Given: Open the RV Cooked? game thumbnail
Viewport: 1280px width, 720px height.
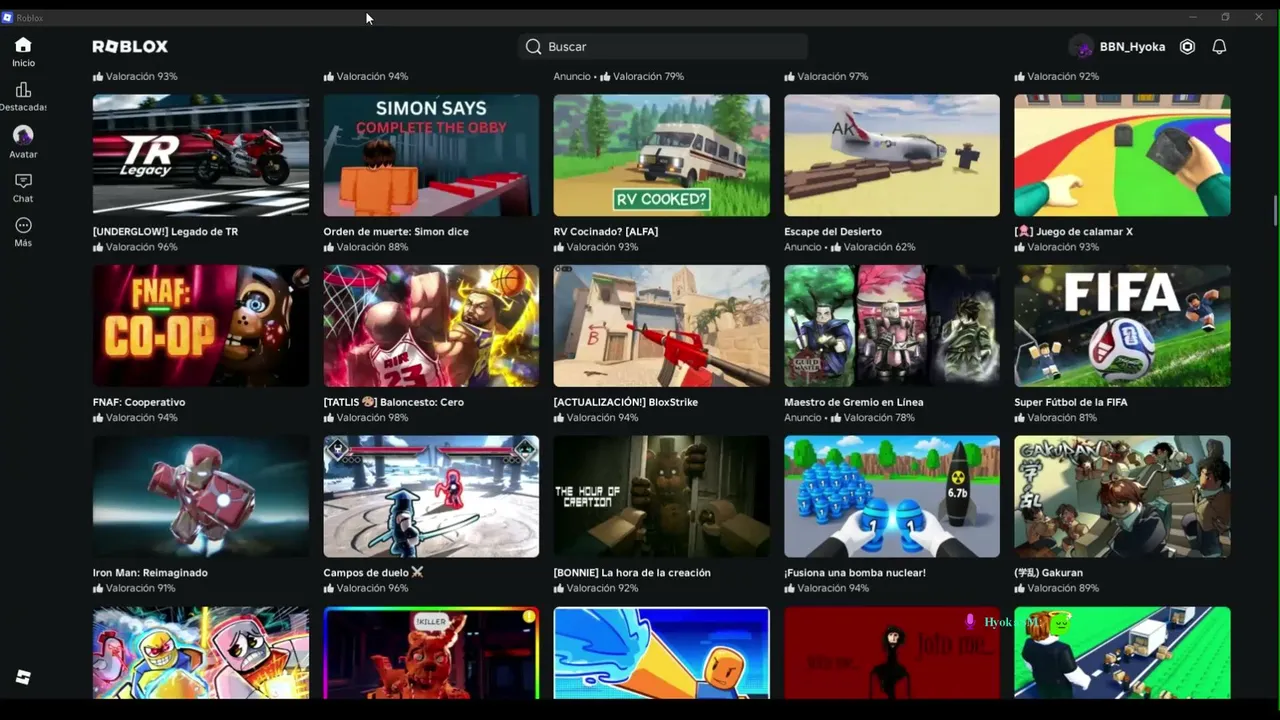Looking at the screenshot, I should (x=662, y=155).
